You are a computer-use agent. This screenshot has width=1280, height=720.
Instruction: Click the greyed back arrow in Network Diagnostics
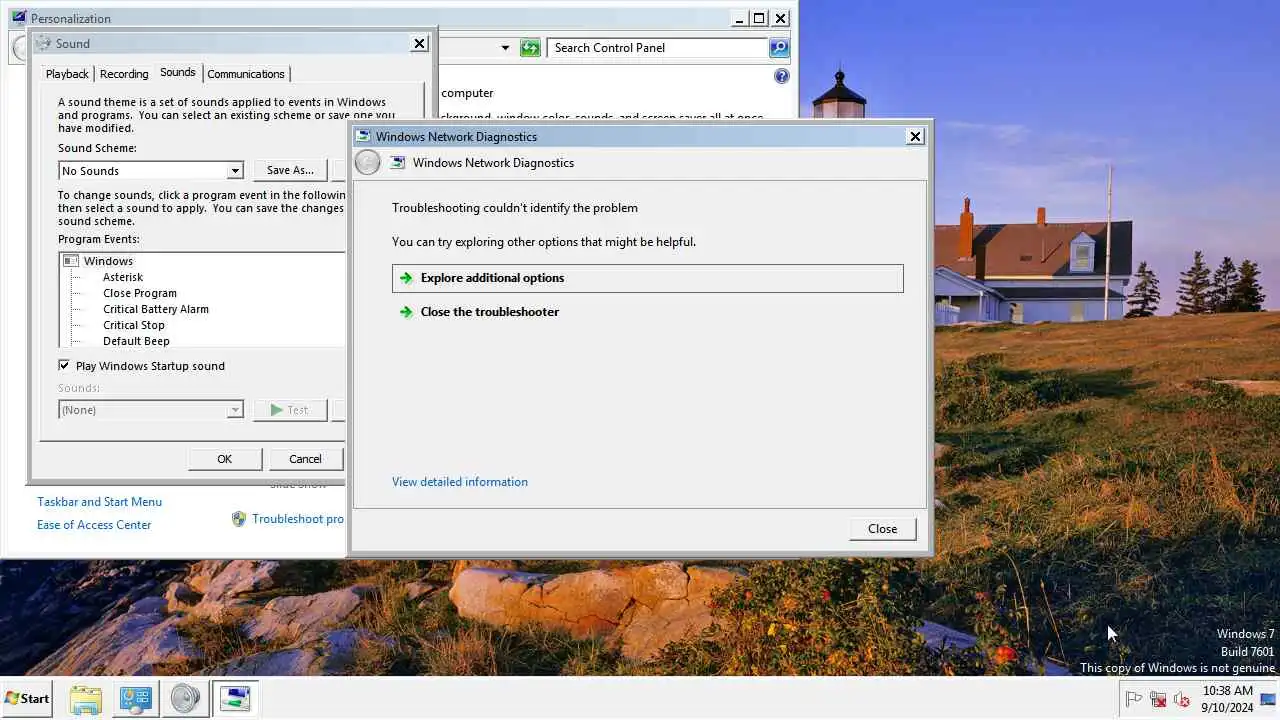(x=368, y=163)
